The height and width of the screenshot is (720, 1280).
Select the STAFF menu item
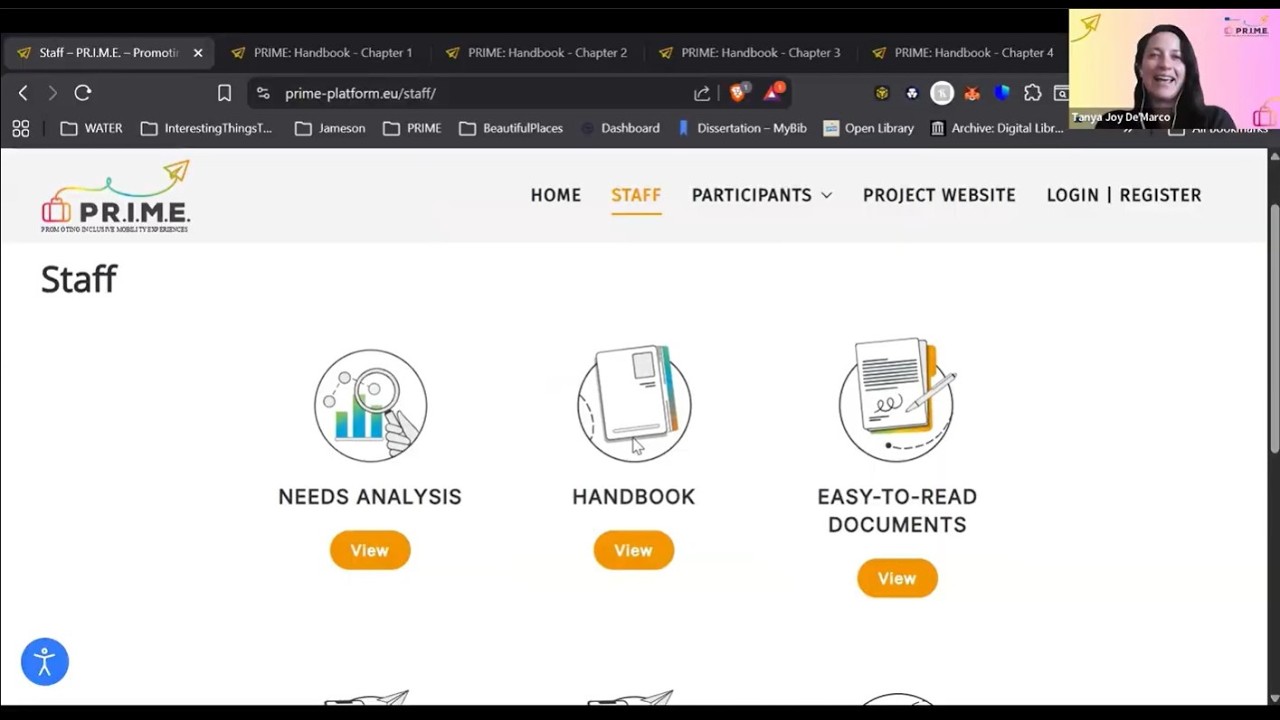[x=636, y=195]
